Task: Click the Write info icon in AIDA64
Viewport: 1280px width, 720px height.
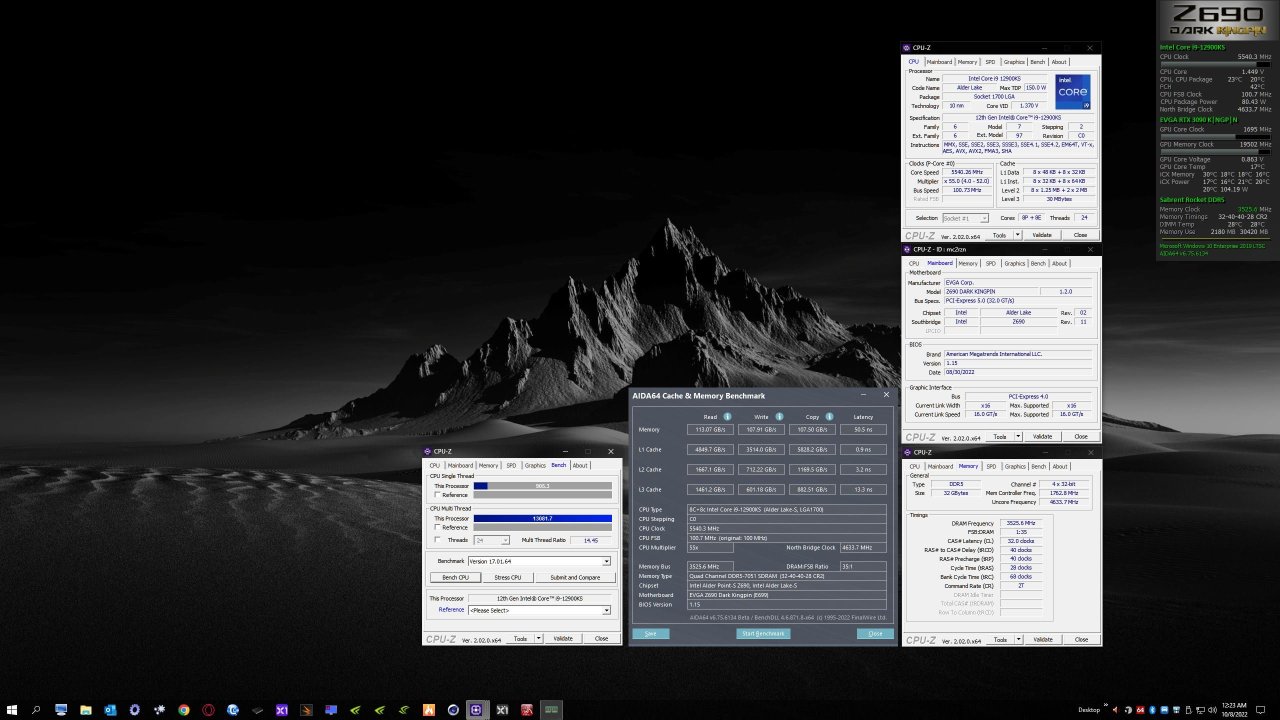Action: click(779, 417)
